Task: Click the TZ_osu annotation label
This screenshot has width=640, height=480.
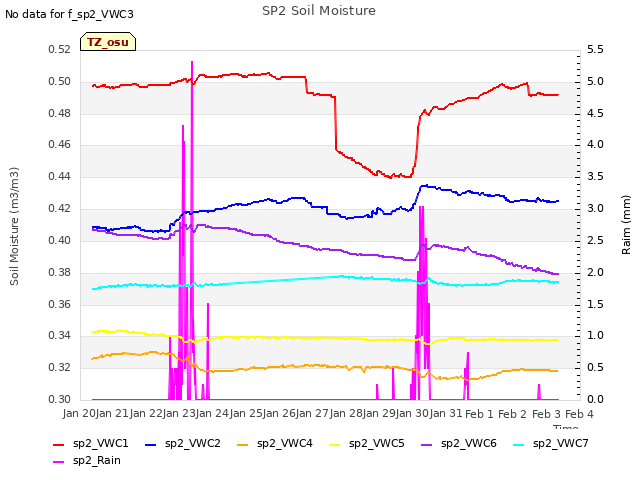Action: pos(108,42)
